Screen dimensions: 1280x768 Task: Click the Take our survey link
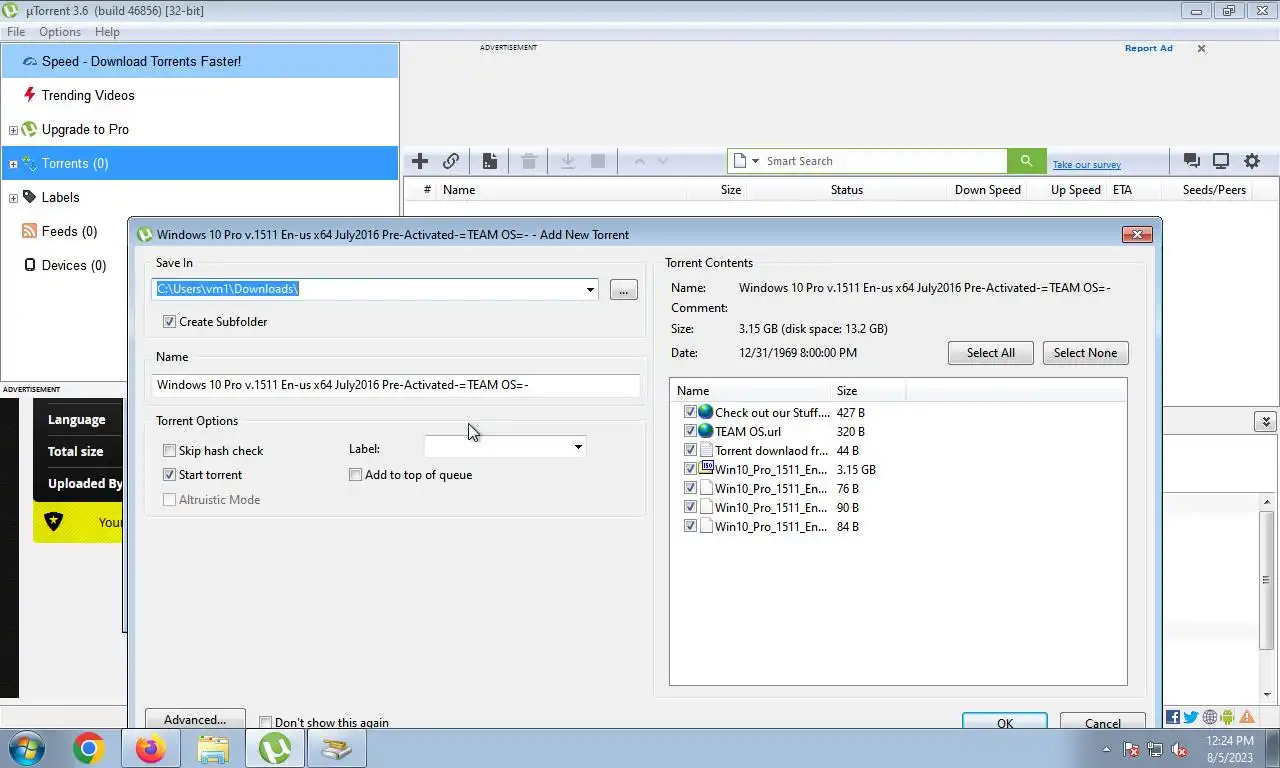1086,165
